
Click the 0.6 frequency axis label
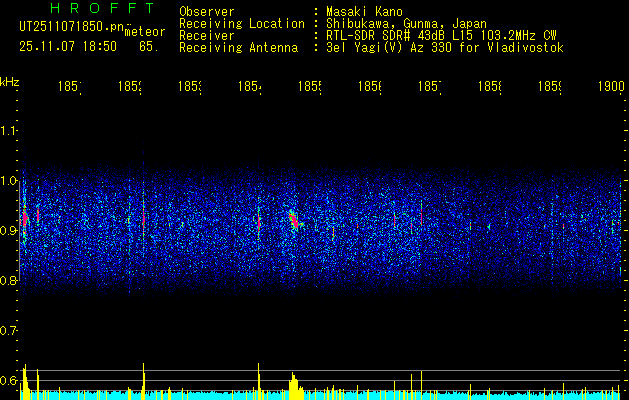[9, 380]
